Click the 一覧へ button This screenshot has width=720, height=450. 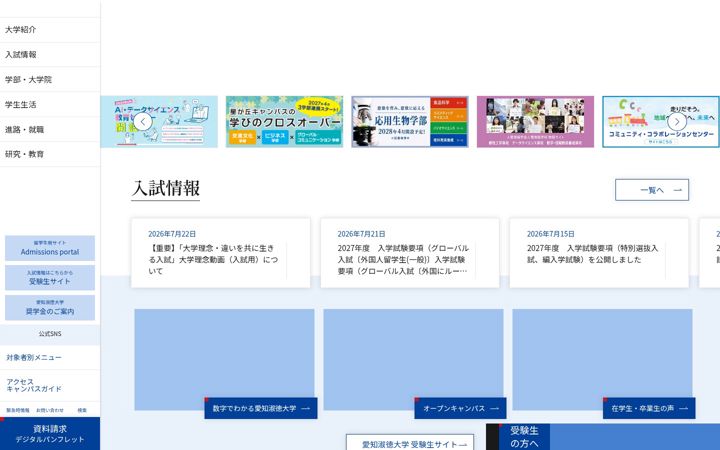(652, 190)
